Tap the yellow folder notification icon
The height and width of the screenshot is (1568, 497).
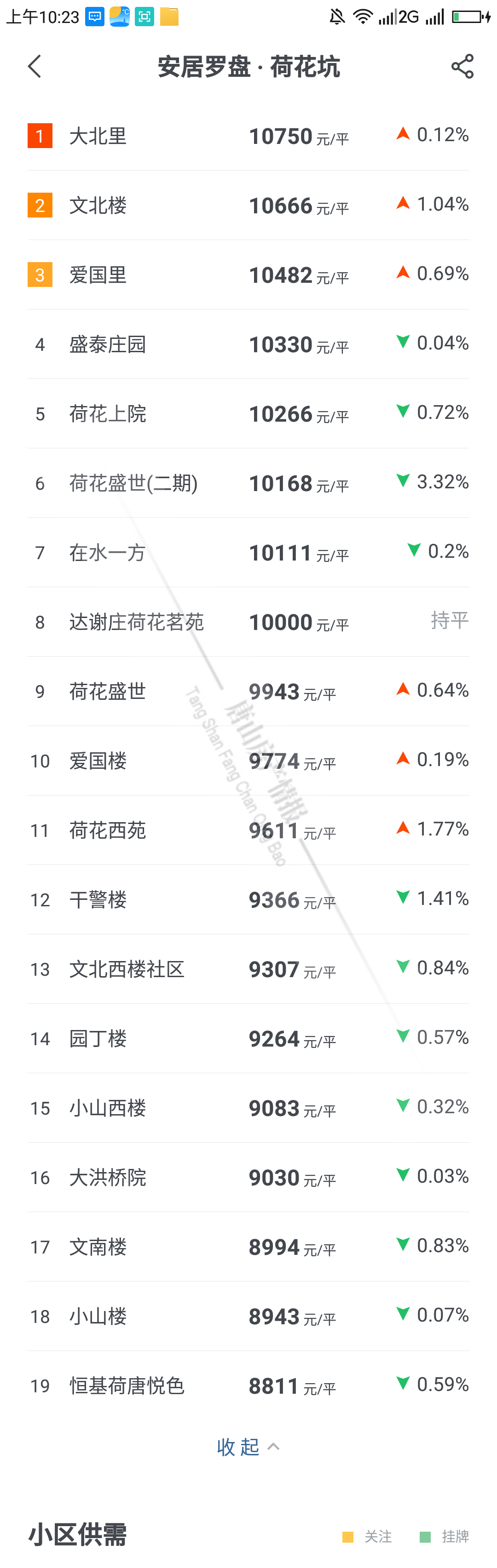(169, 17)
